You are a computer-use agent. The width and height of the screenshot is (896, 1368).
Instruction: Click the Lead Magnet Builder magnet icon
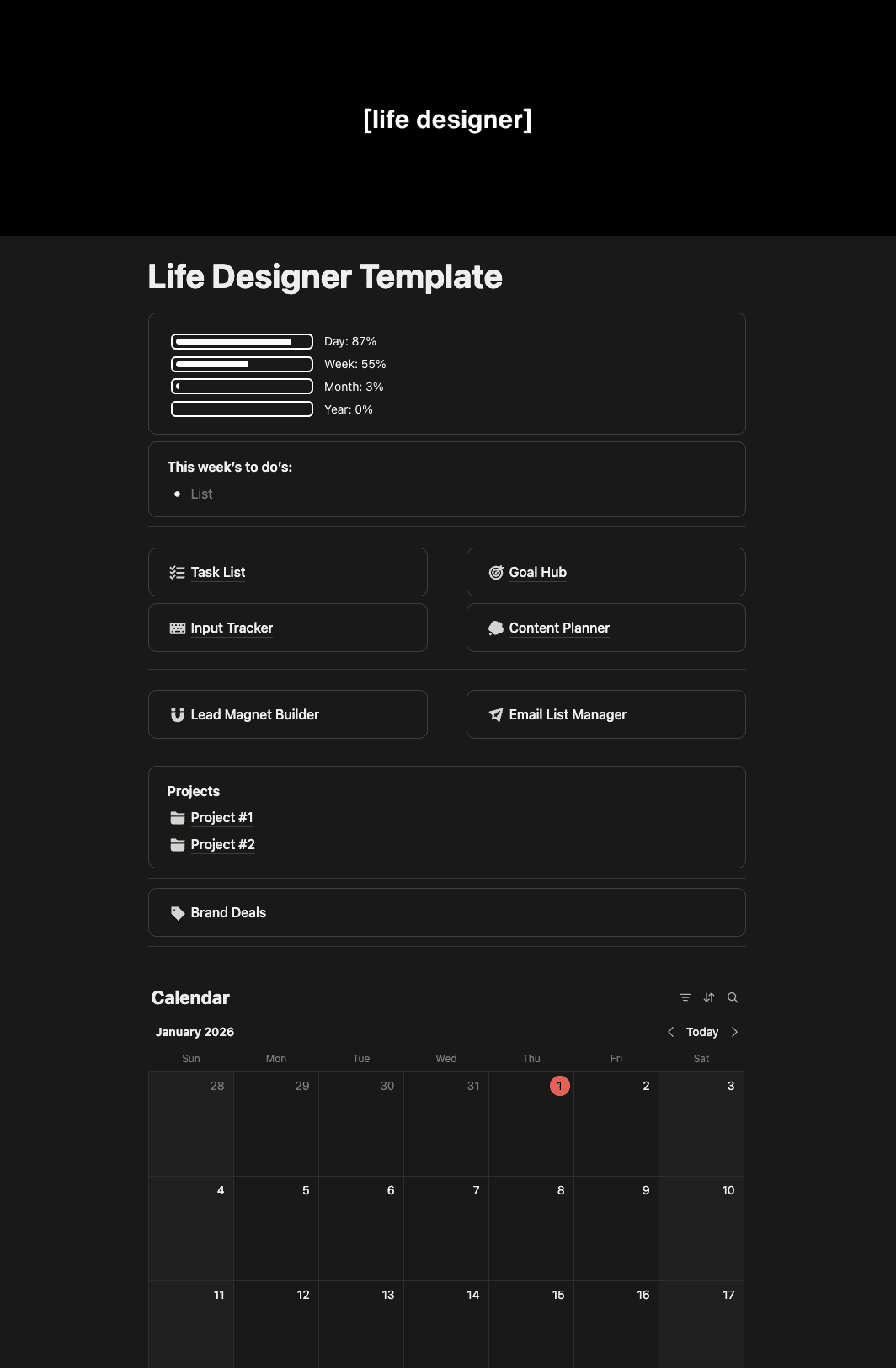177,715
